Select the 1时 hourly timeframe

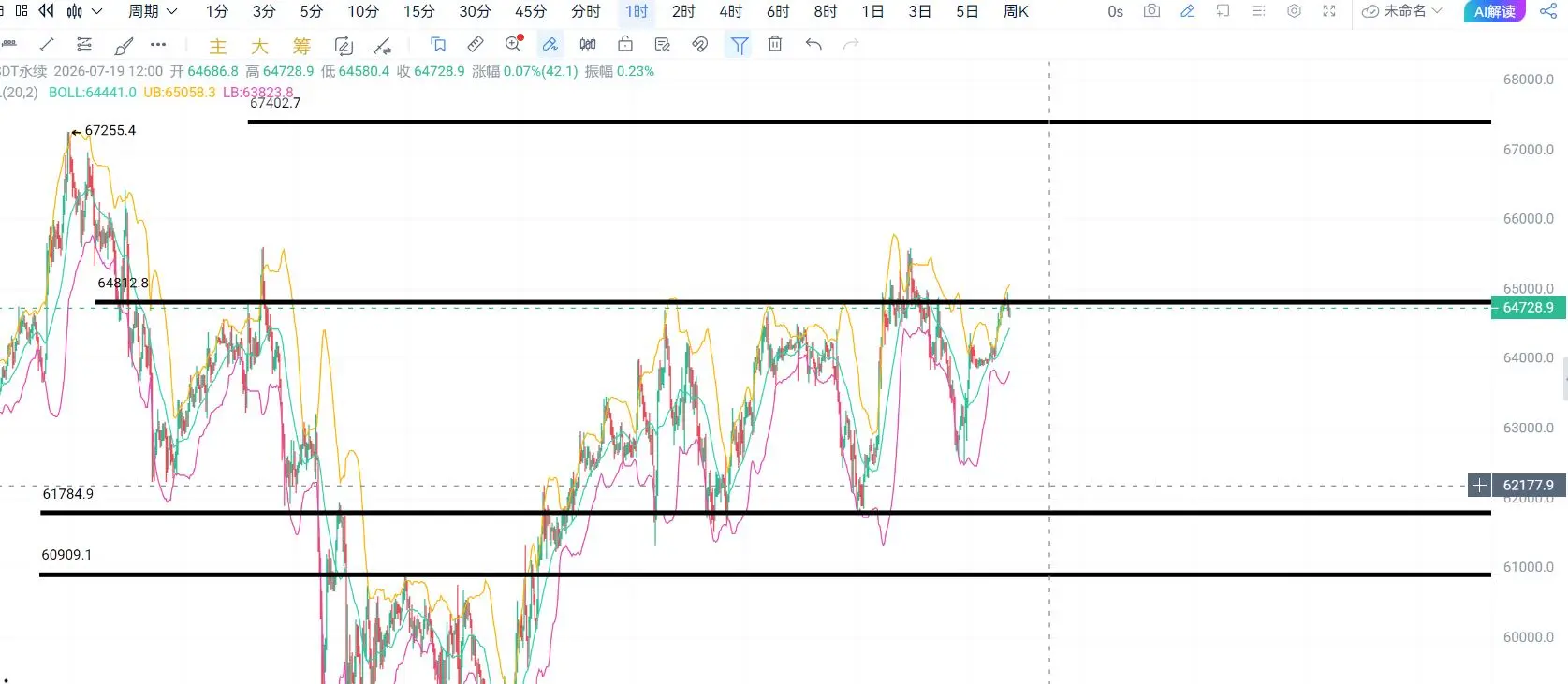[637, 11]
